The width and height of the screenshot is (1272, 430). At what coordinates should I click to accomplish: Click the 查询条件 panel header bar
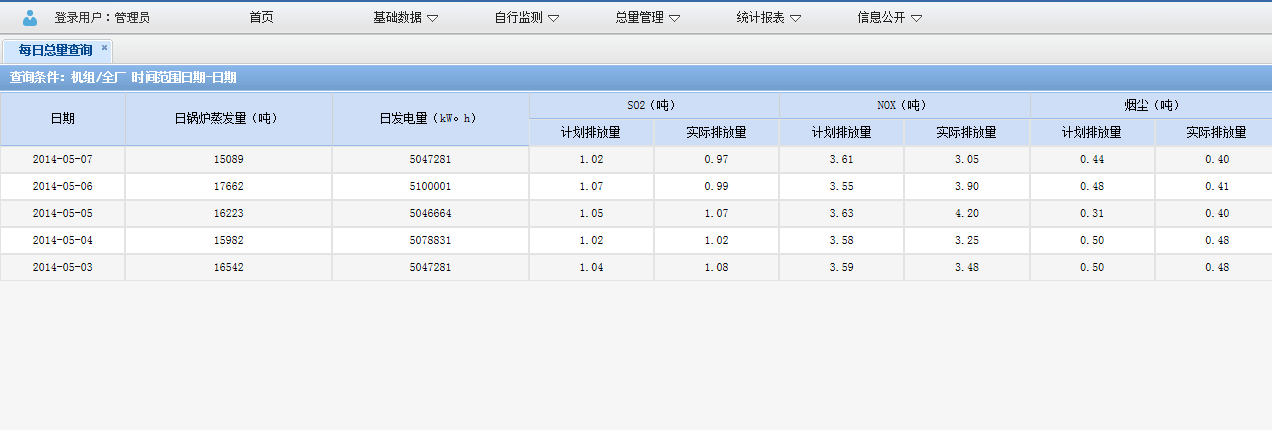point(636,78)
